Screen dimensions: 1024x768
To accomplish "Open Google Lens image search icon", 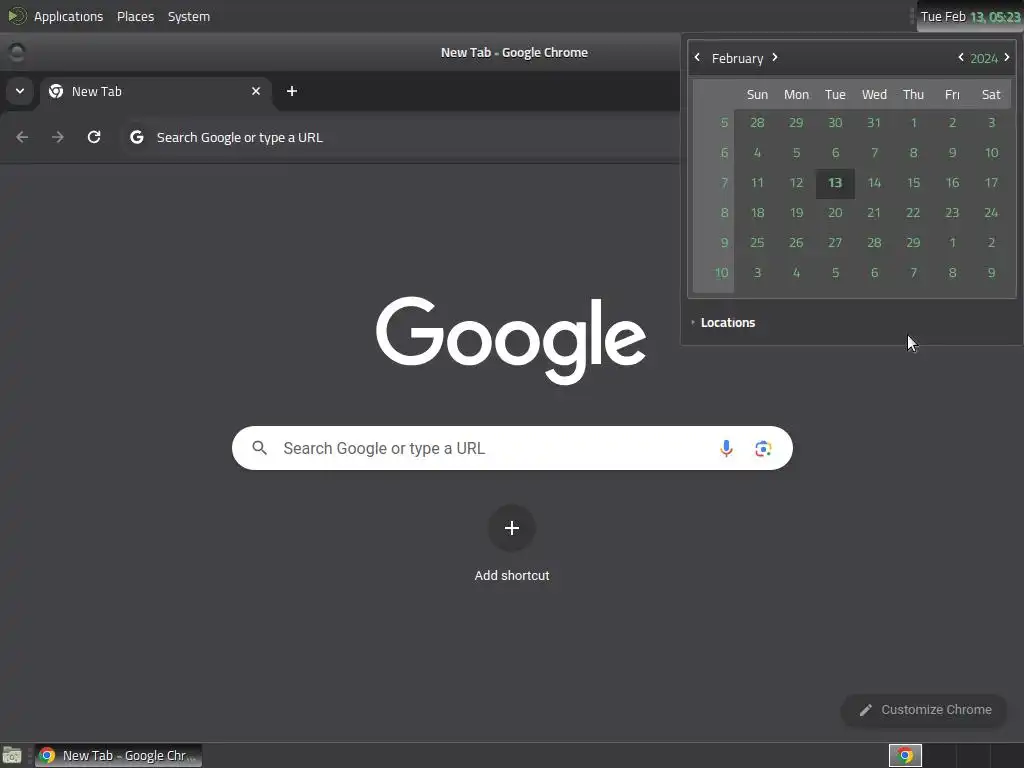I will click(763, 448).
